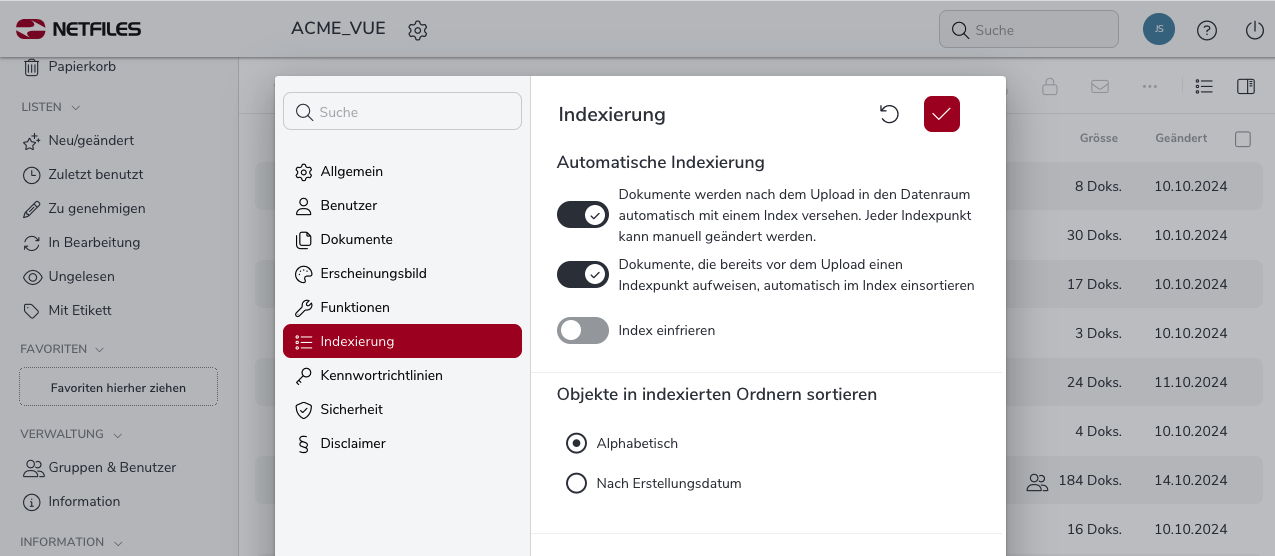Click the gear icon next to ACME_VUE
The width and height of the screenshot is (1275, 556).
tap(418, 30)
